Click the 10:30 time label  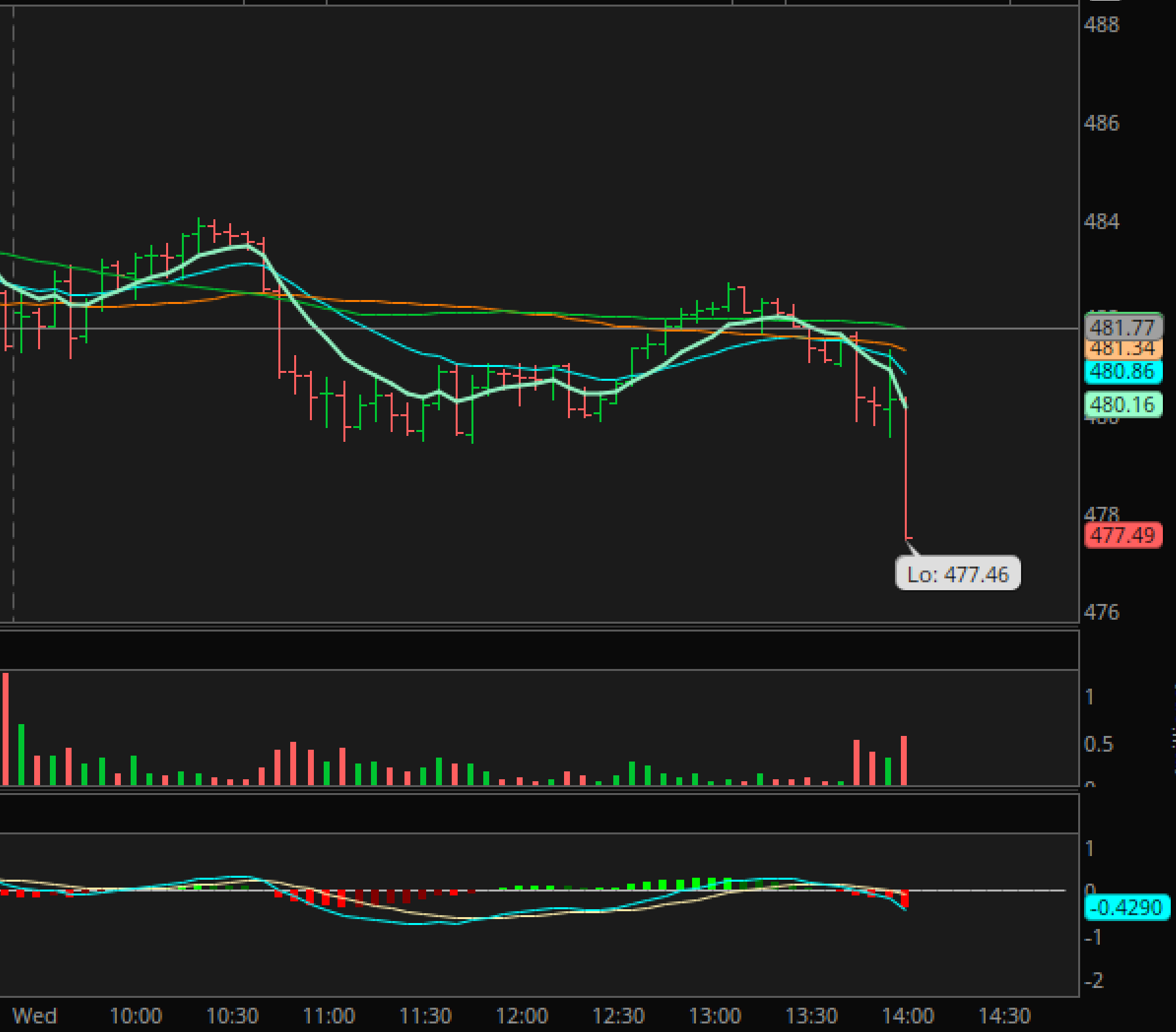click(232, 1016)
